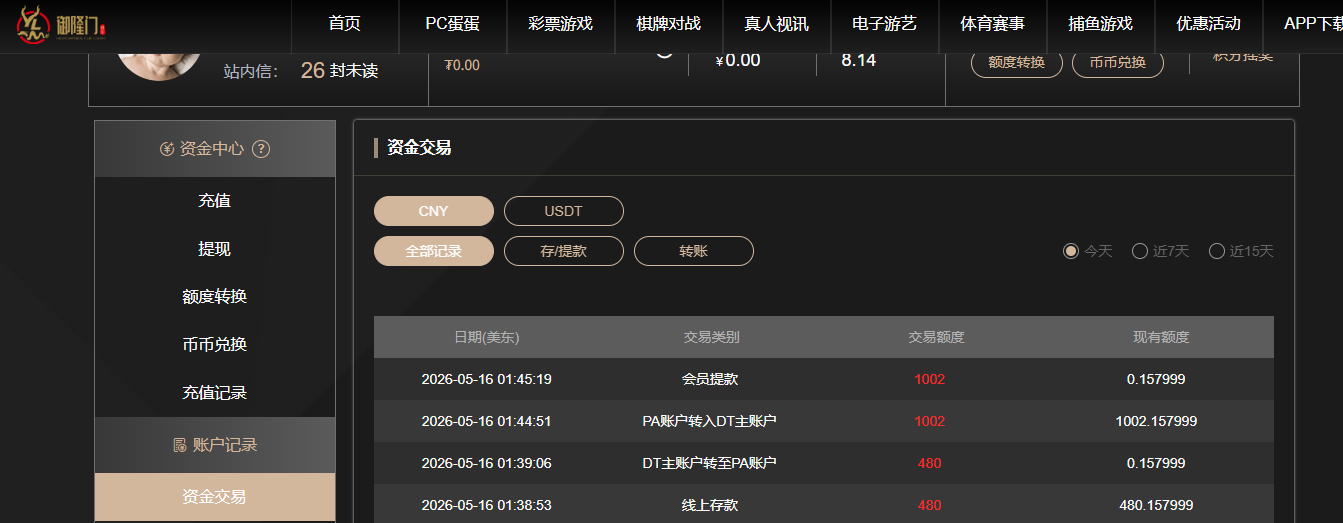Viewport: 1343px width, 523px height.
Task: Click the 现有额度 column header
Action: [1161, 337]
